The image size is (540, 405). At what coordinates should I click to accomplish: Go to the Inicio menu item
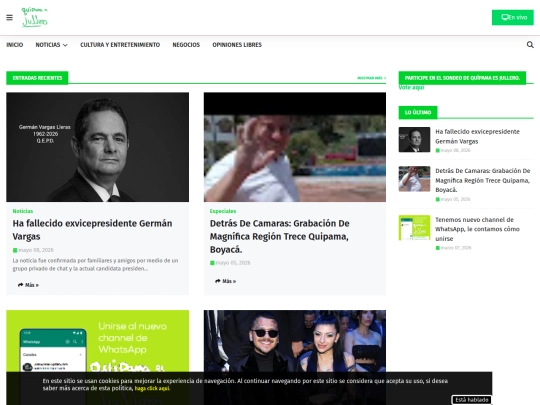pos(15,45)
